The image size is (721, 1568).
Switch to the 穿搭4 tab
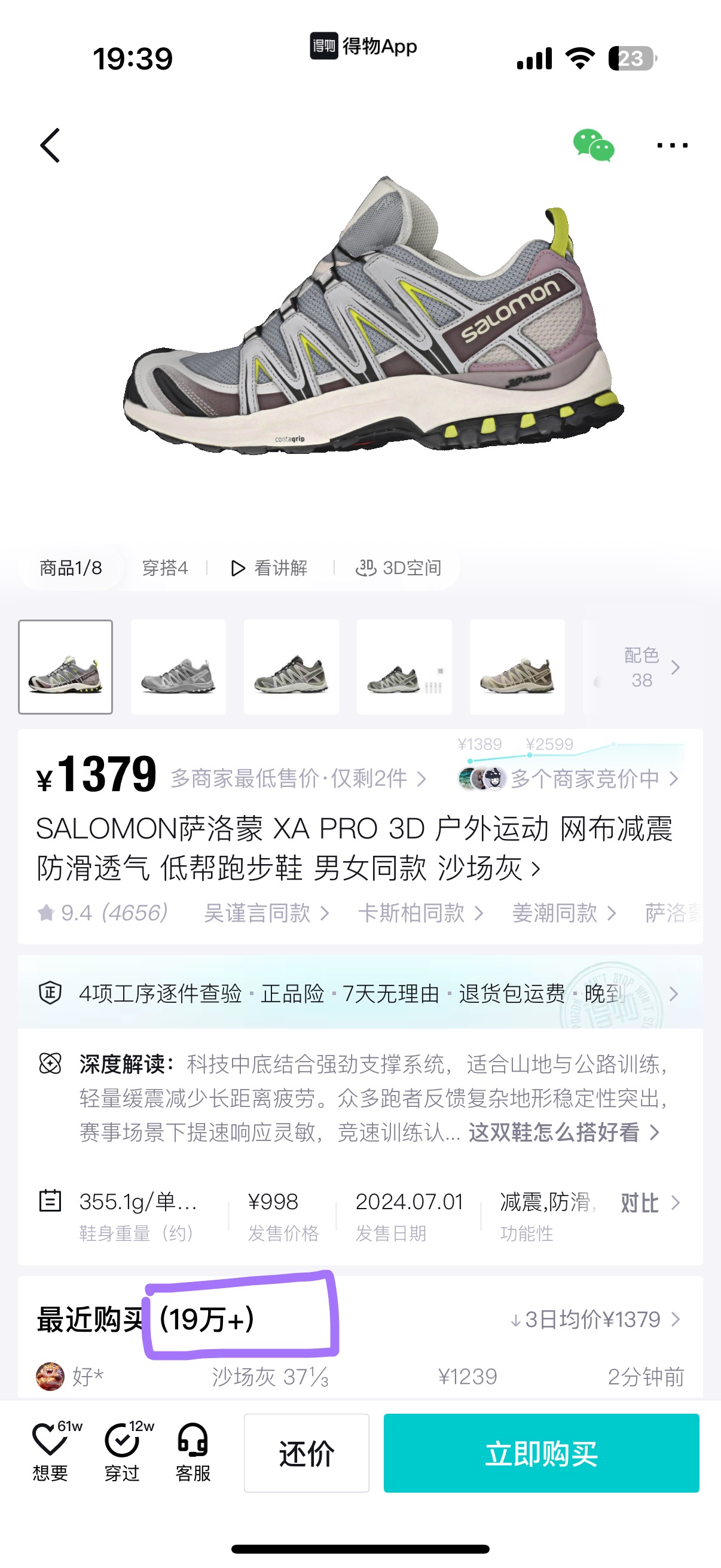165,568
